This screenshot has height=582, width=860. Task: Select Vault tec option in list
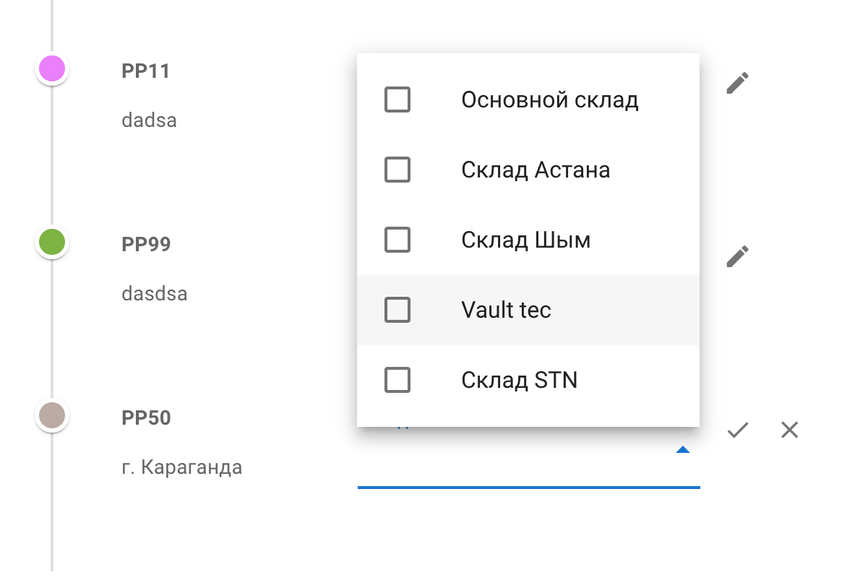tap(506, 310)
